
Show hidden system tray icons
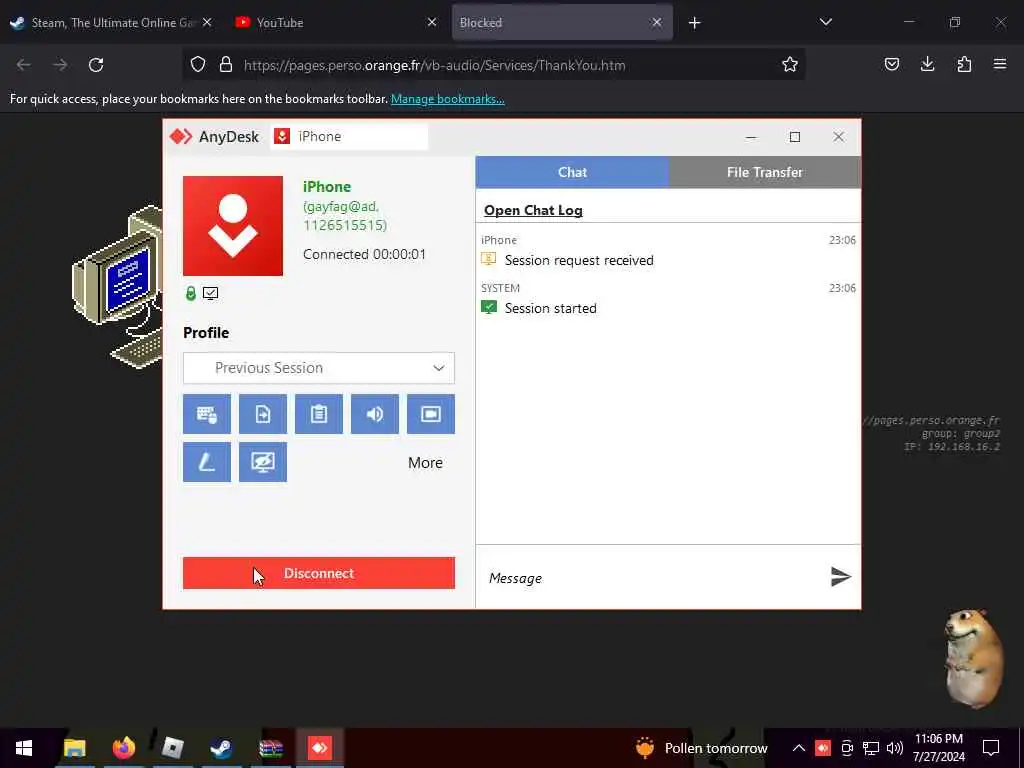[799, 748]
